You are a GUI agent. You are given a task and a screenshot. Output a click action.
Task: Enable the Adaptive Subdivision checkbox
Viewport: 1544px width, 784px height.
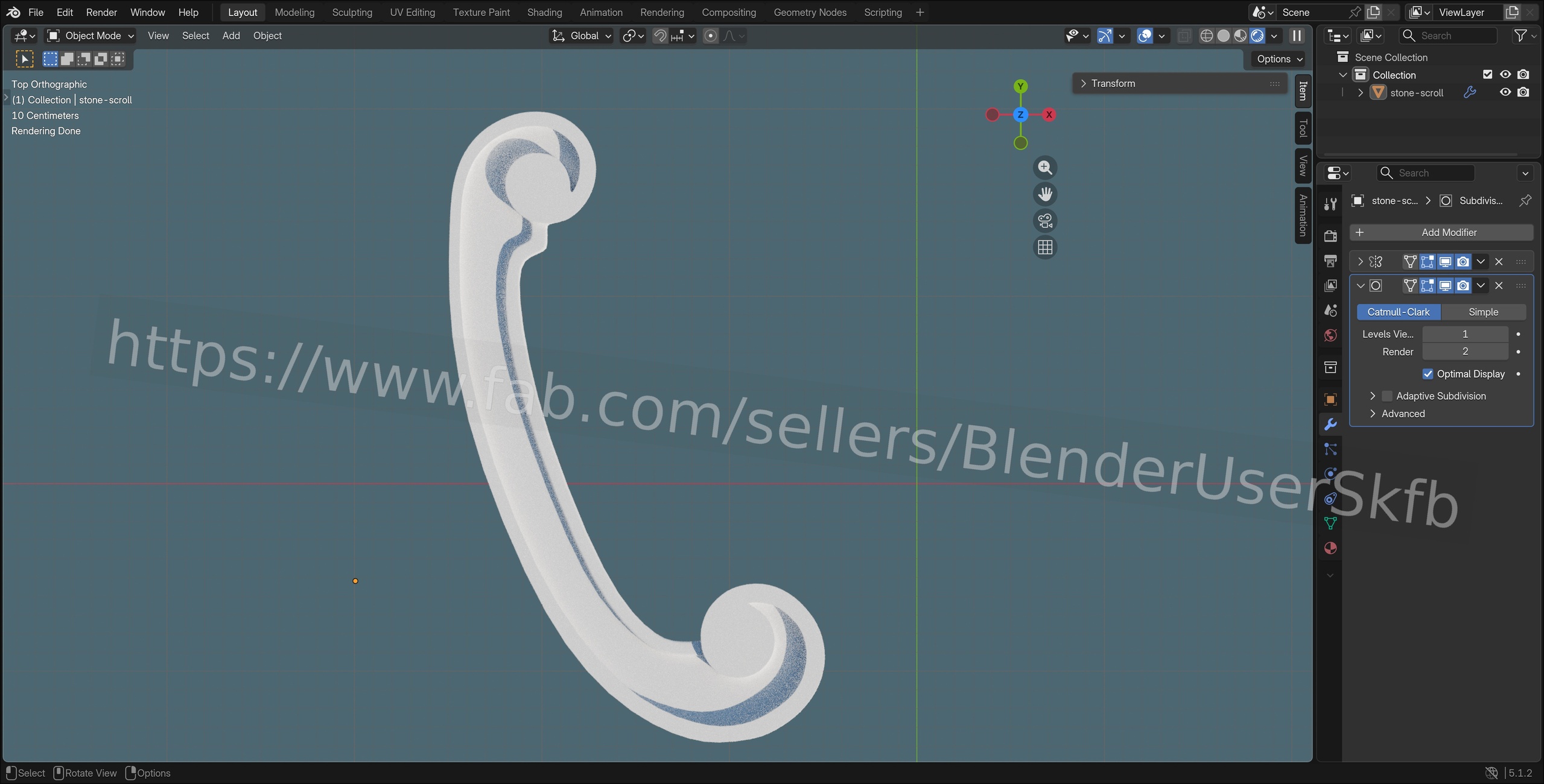[1387, 396]
